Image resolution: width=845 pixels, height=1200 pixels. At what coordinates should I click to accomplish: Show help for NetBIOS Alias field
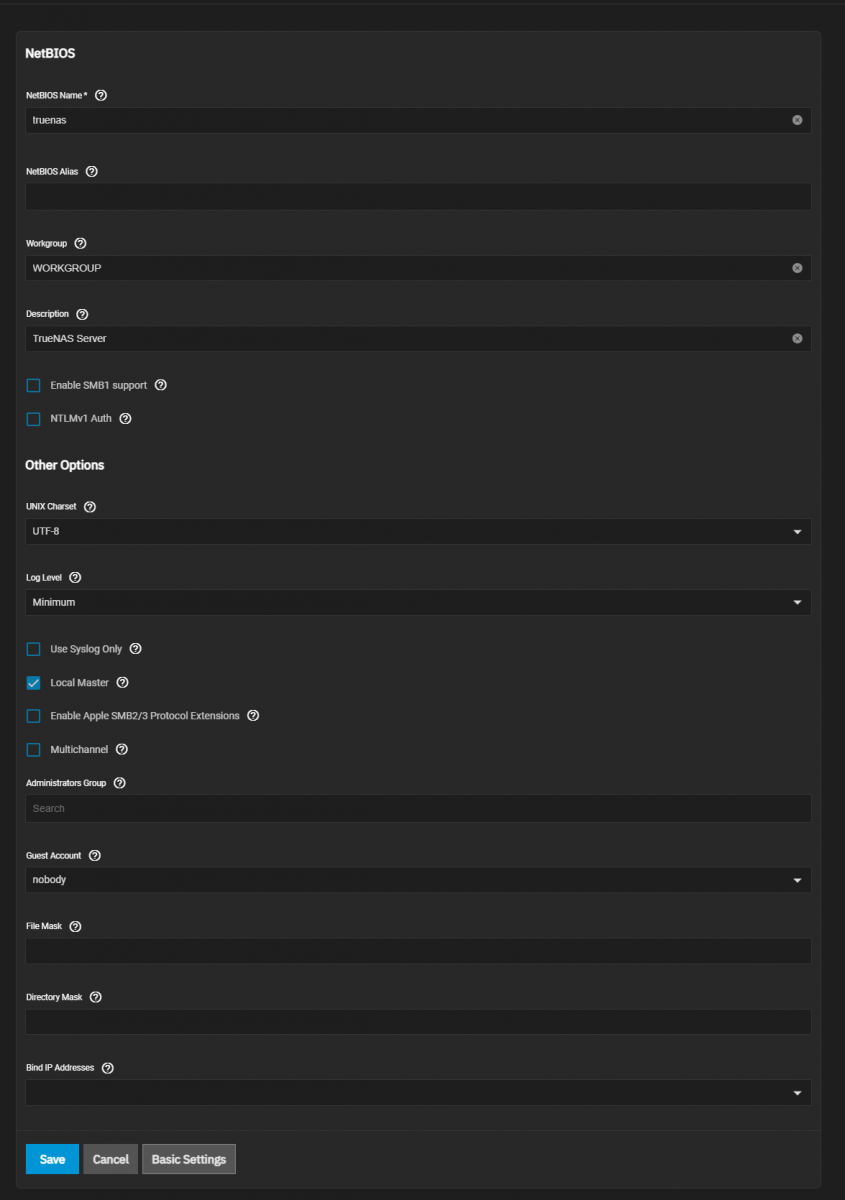(x=92, y=171)
